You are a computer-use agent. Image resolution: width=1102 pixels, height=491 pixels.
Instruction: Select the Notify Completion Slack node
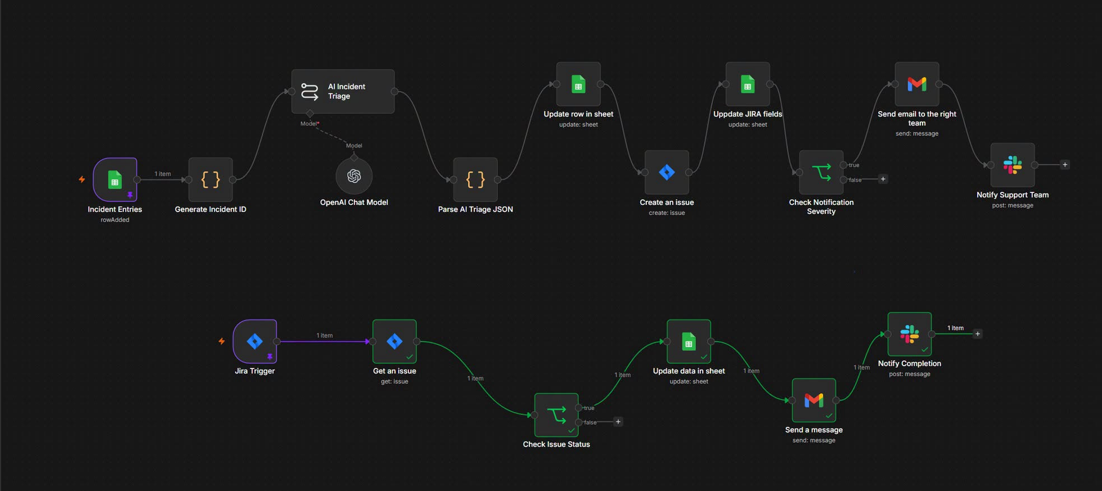point(909,334)
